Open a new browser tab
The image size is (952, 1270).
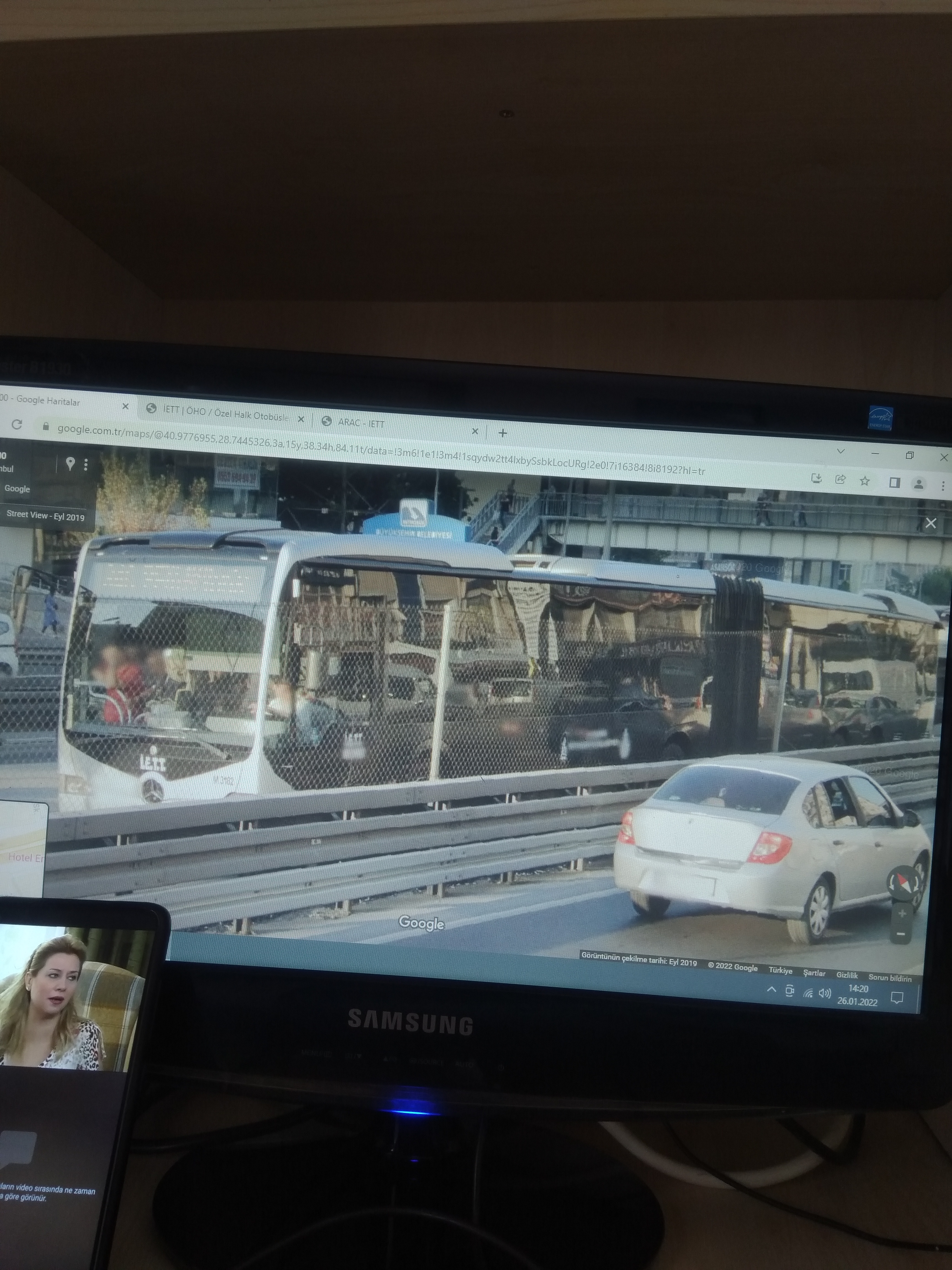click(503, 433)
